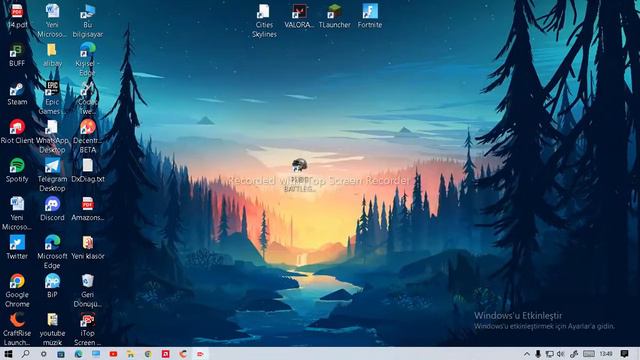This screenshot has height=360, width=640.
Task: Open the Kişisel - Edge shortcut
Action: pos(87,60)
